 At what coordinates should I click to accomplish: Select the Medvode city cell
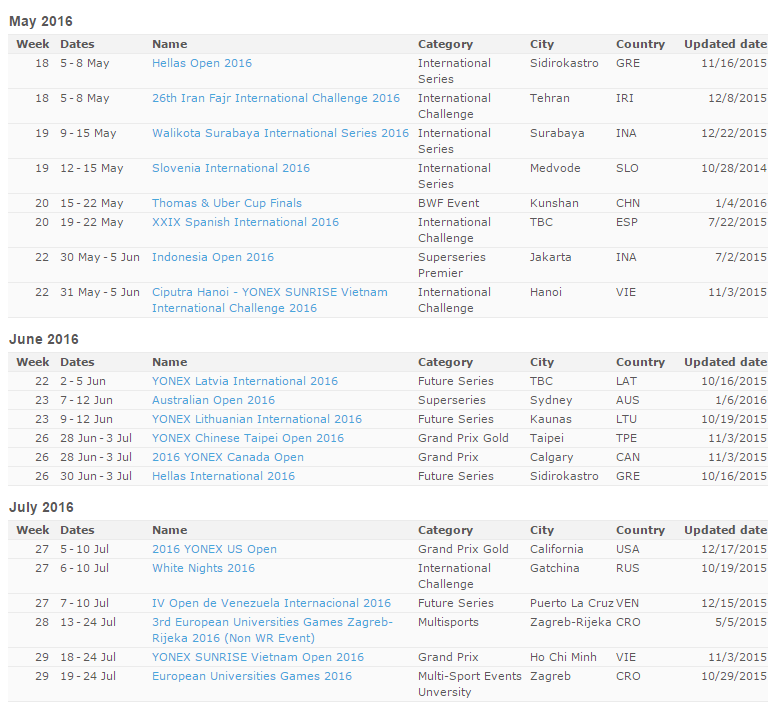(x=555, y=168)
